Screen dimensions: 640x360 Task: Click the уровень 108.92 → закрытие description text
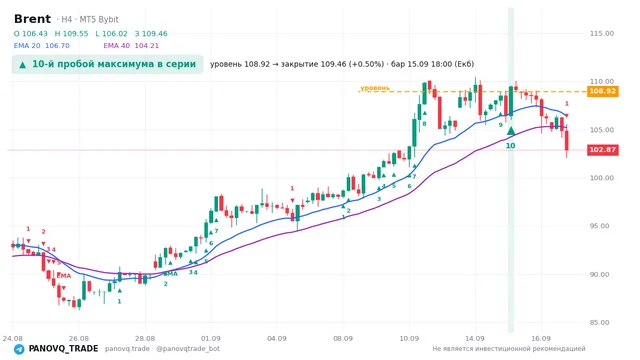(342, 64)
